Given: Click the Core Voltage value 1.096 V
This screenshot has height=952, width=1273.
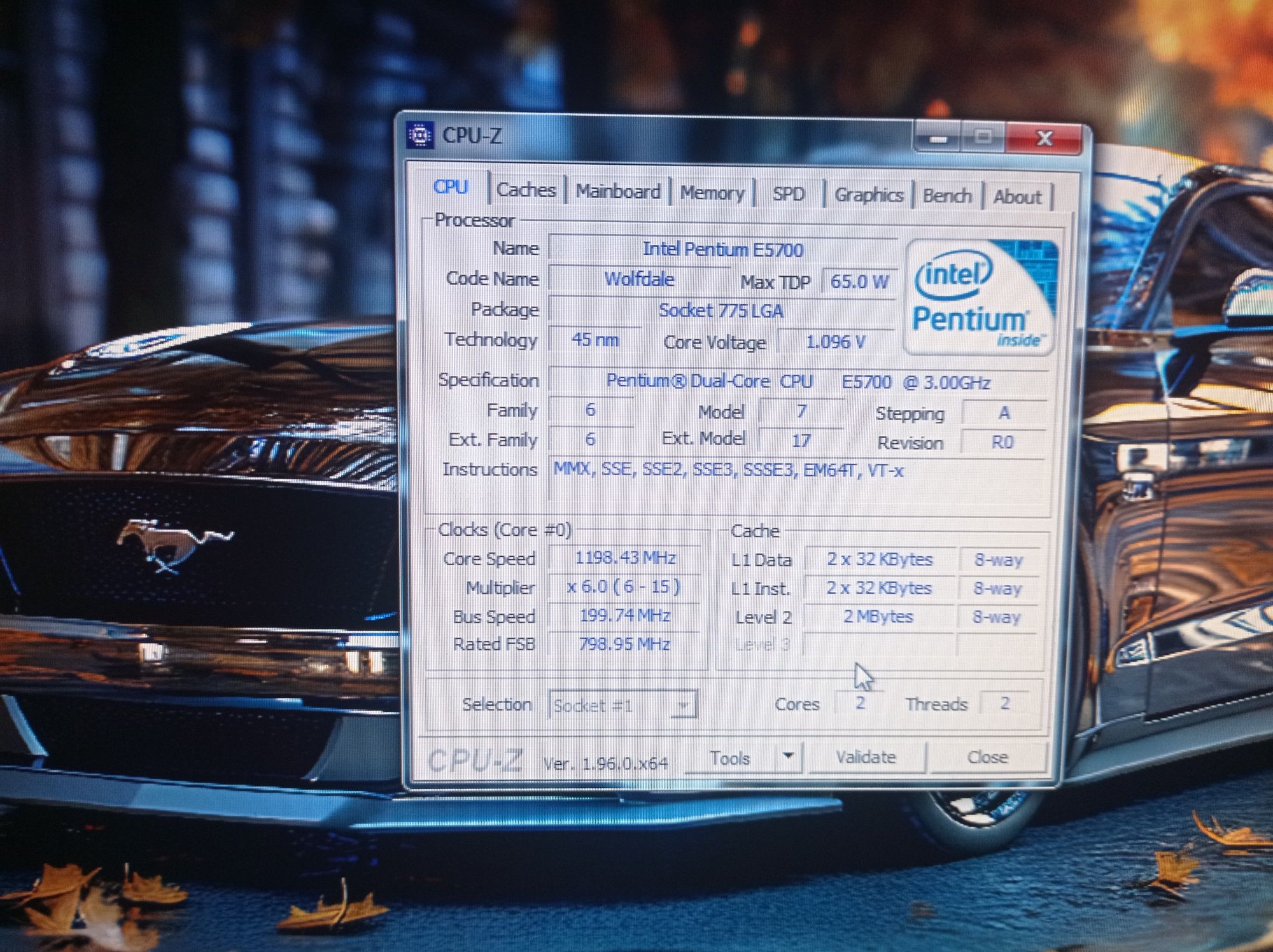Looking at the screenshot, I should 836,342.
